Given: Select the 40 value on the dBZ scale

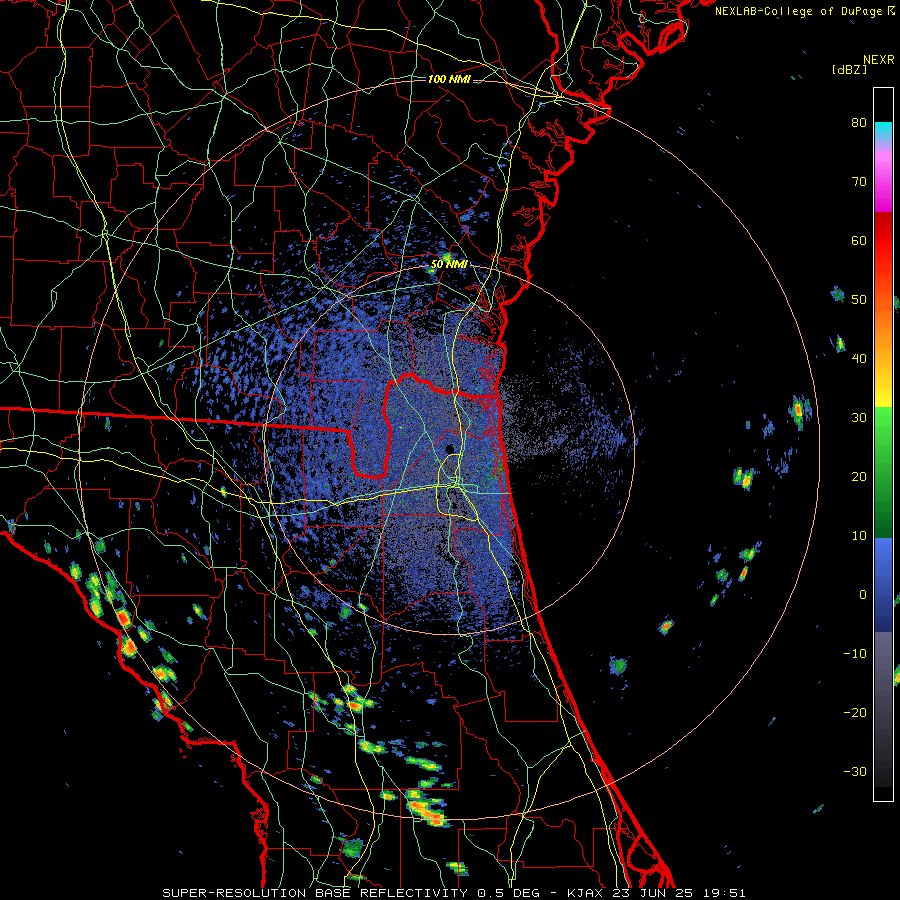Looking at the screenshot, I should point(859,359).
